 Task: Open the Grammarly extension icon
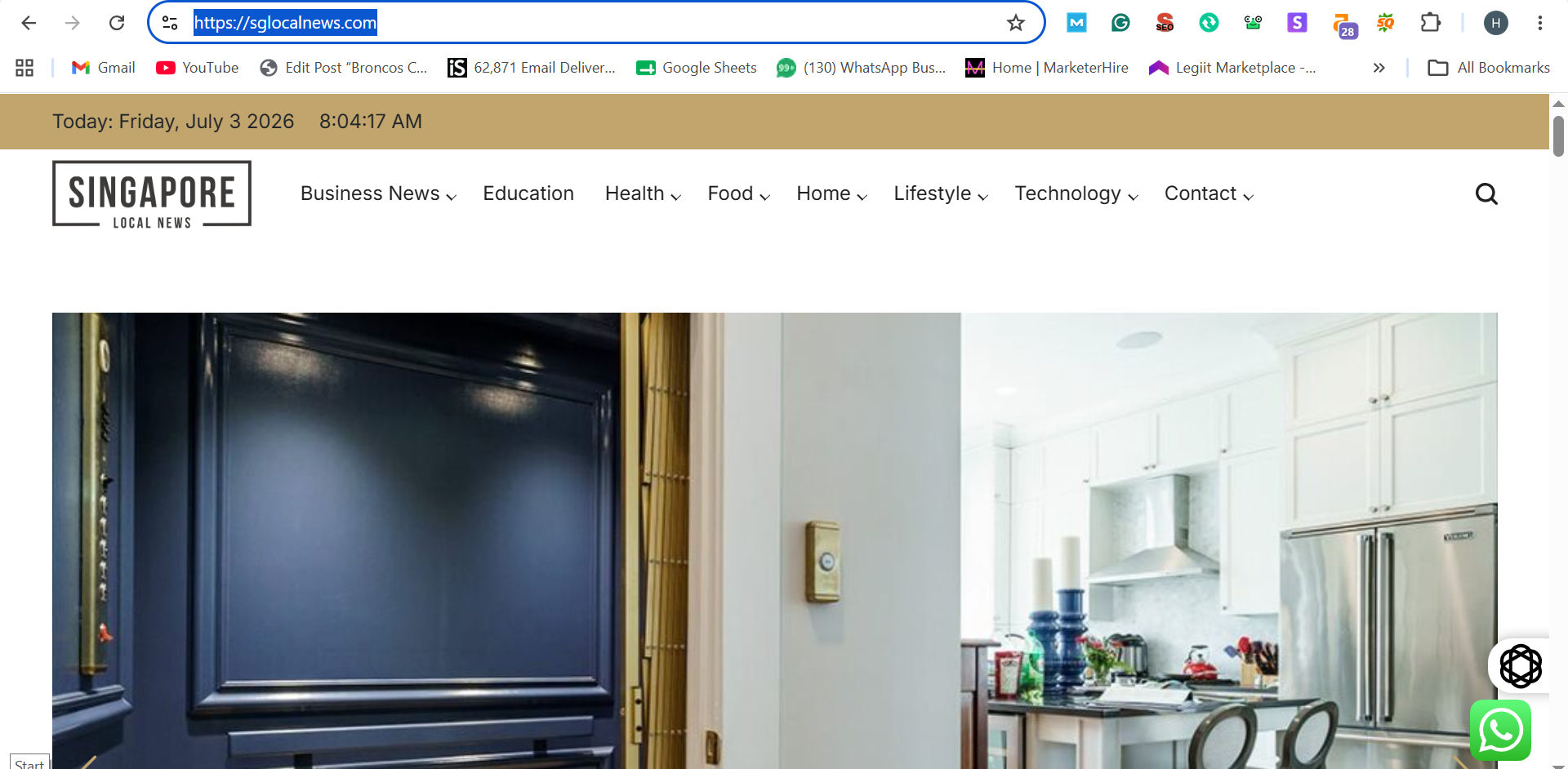[1120, 23]
